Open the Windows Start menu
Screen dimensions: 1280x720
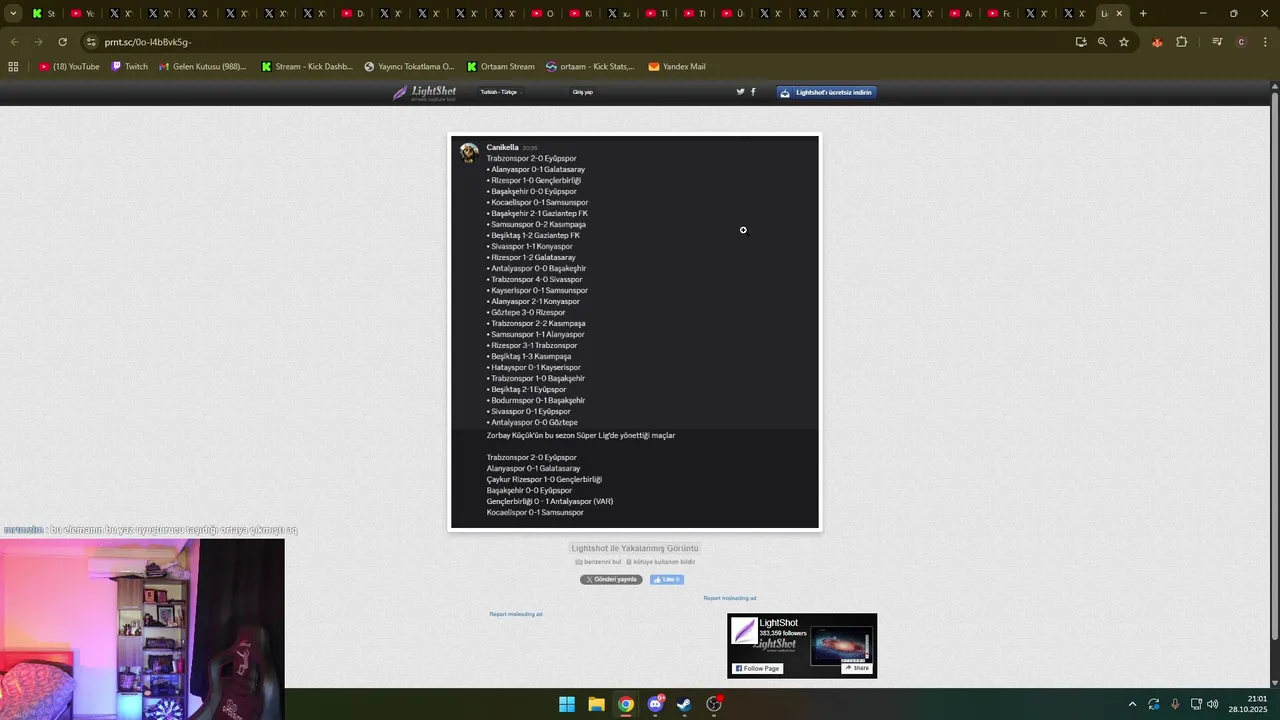[x=567, y=704]
